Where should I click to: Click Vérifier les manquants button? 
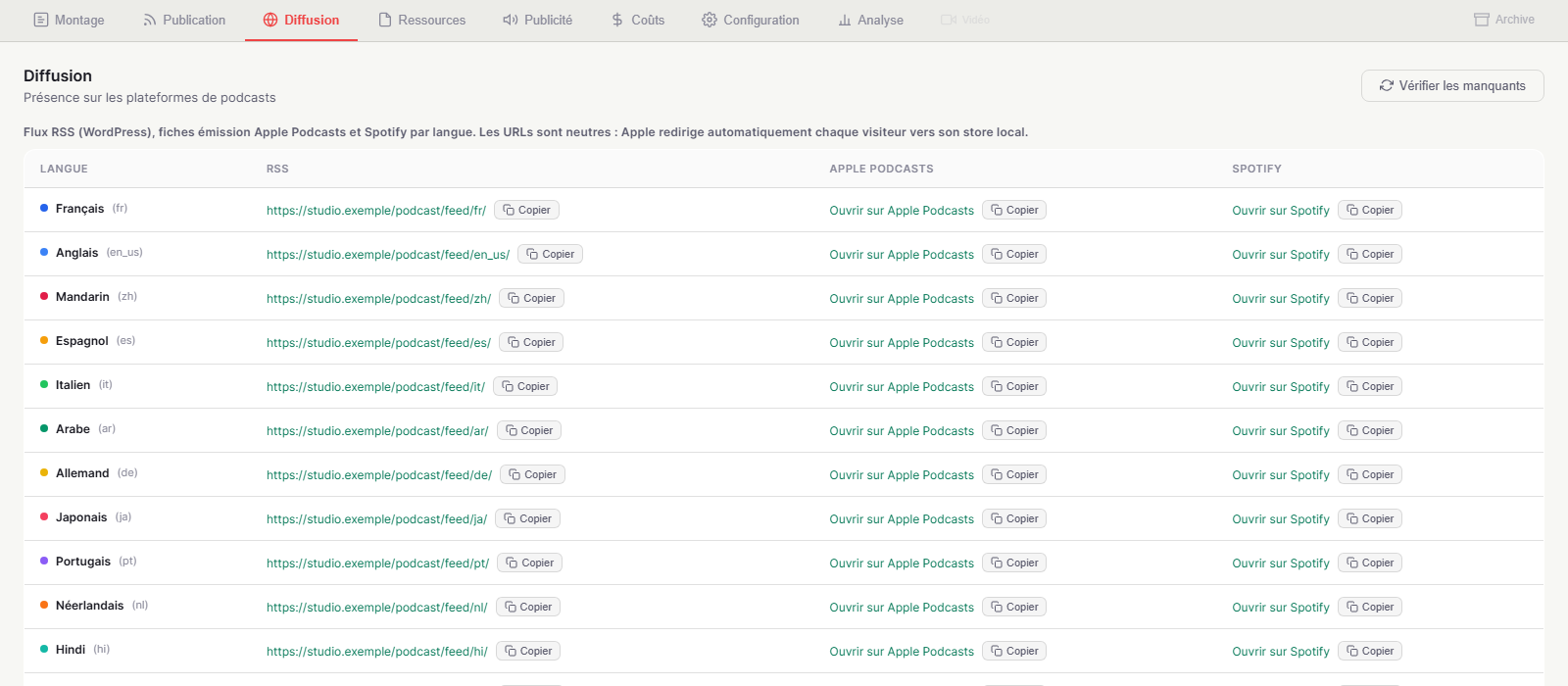click(1452, 85)
